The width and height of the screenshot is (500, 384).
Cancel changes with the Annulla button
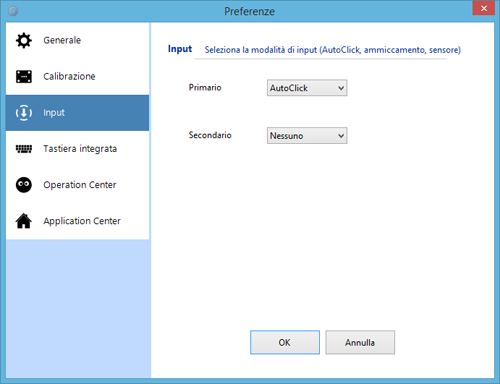pos(360,342)
